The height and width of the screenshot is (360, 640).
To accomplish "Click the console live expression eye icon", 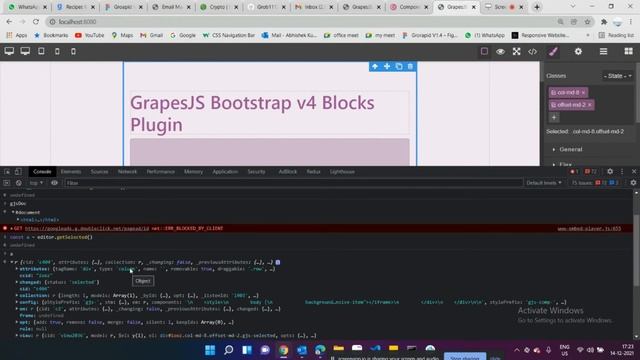I will coord(54,183).
